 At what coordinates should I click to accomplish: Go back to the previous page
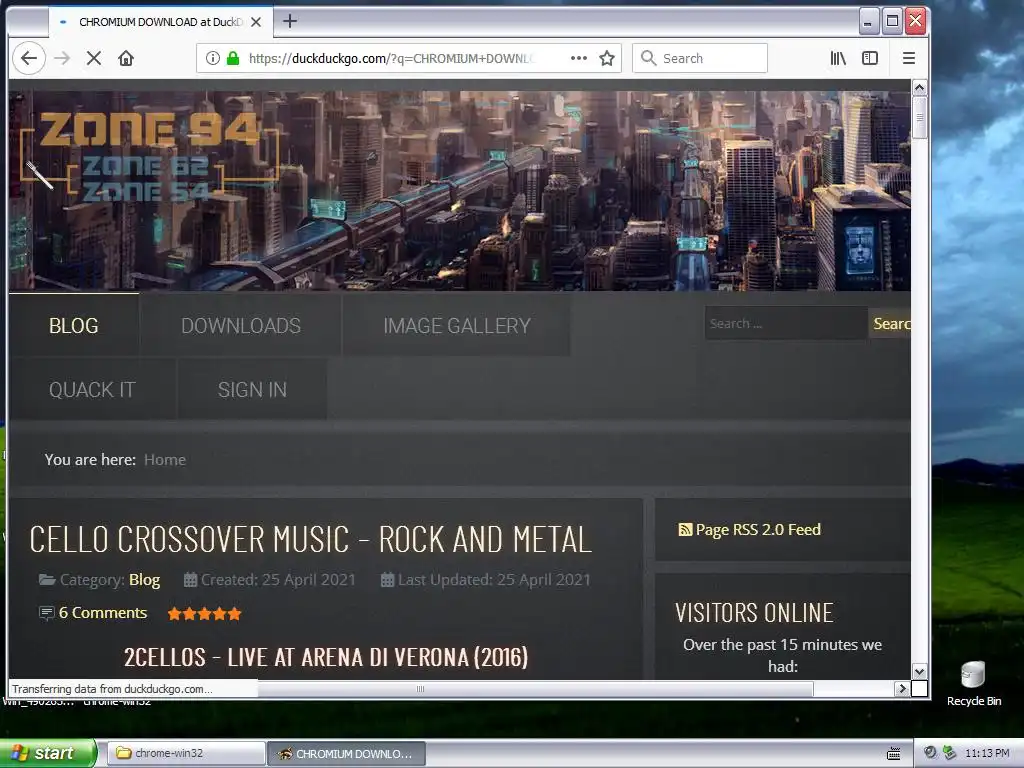(x=29, y=58)
